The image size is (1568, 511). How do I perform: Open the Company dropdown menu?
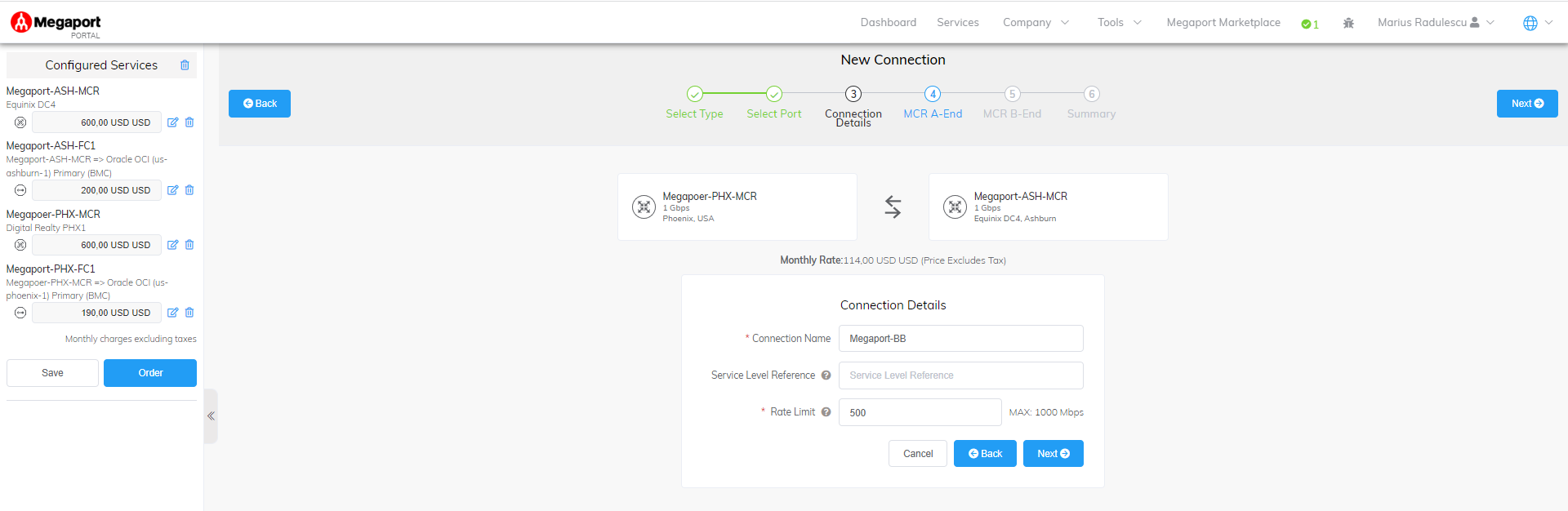coord(1035,23)
